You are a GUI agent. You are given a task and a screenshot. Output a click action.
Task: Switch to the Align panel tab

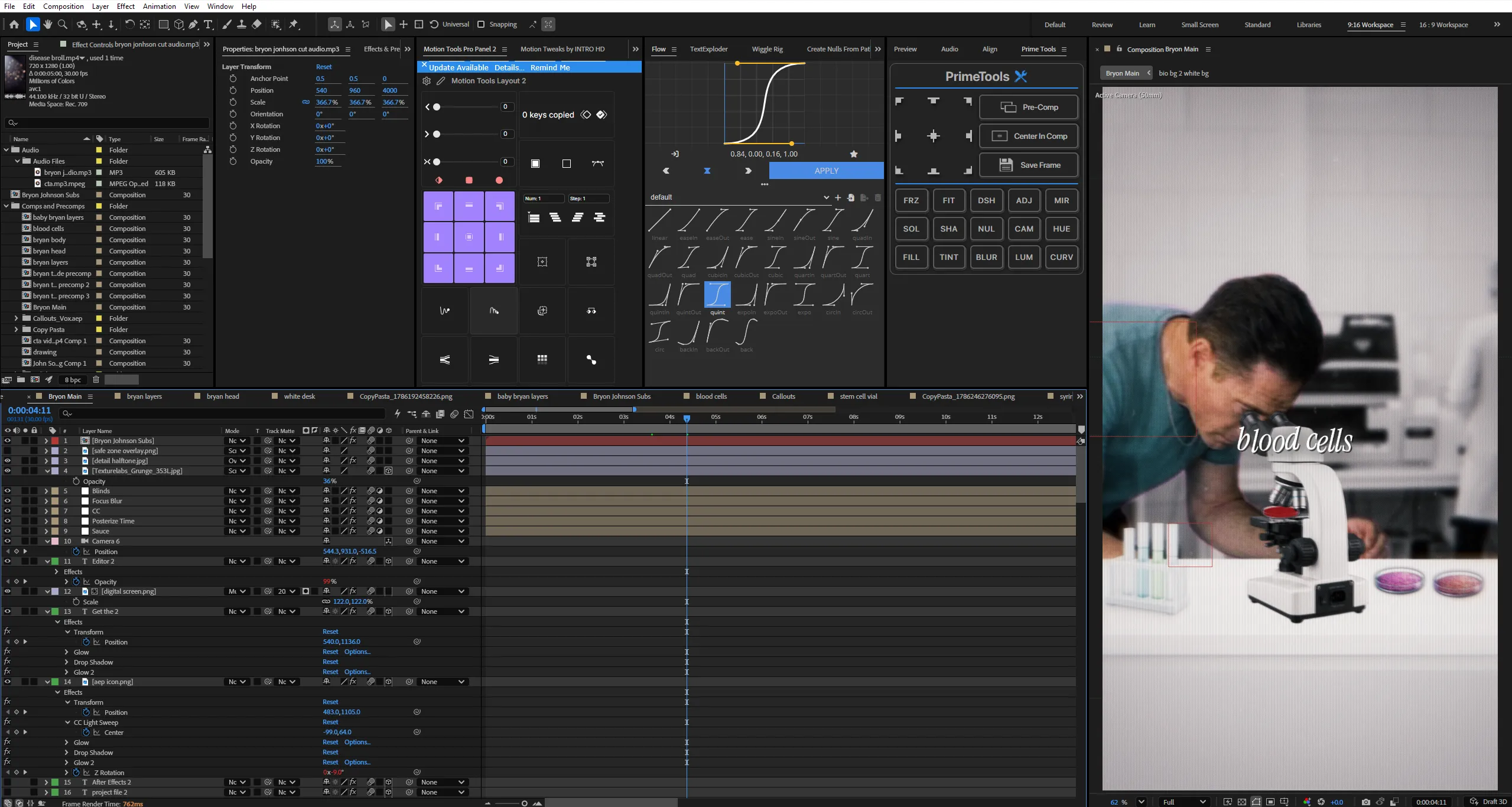990,49
